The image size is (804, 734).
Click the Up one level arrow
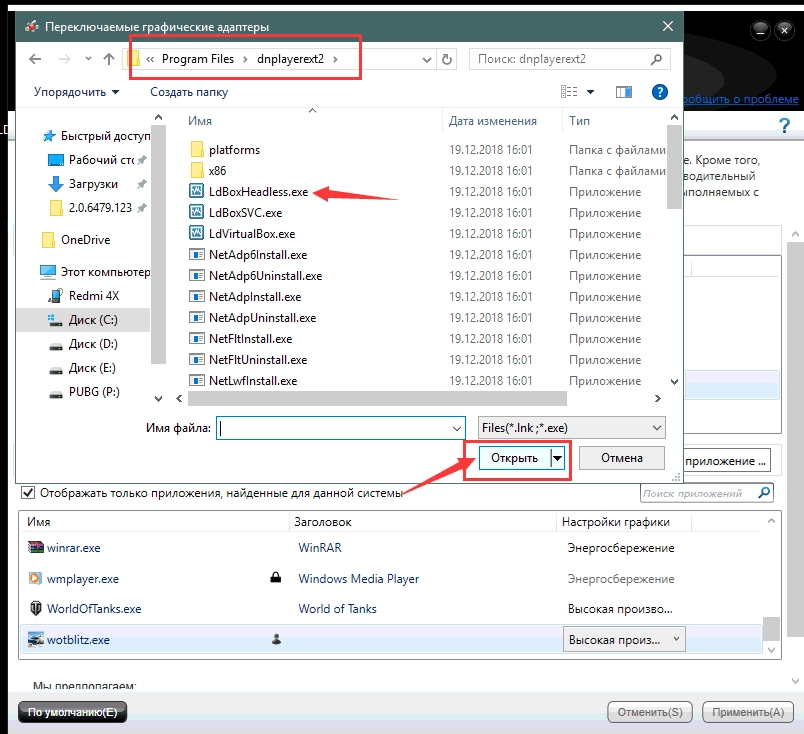click(x=108, y=59)
